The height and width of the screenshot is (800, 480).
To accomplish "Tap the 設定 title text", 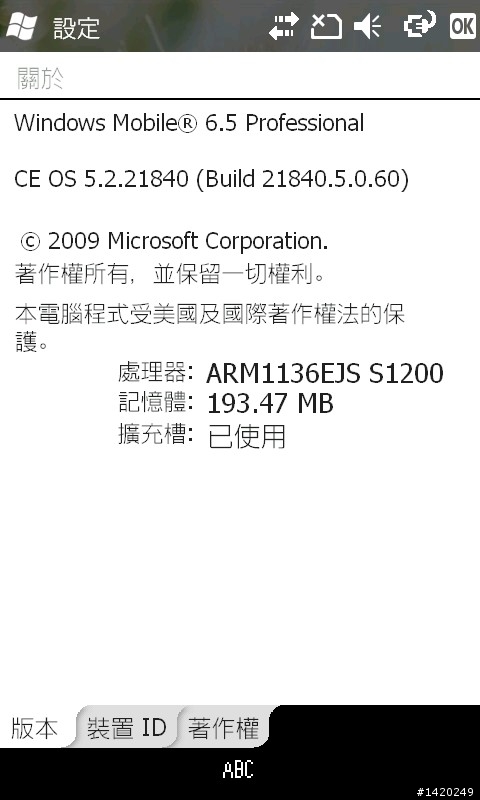I will (x=77, y=27).
